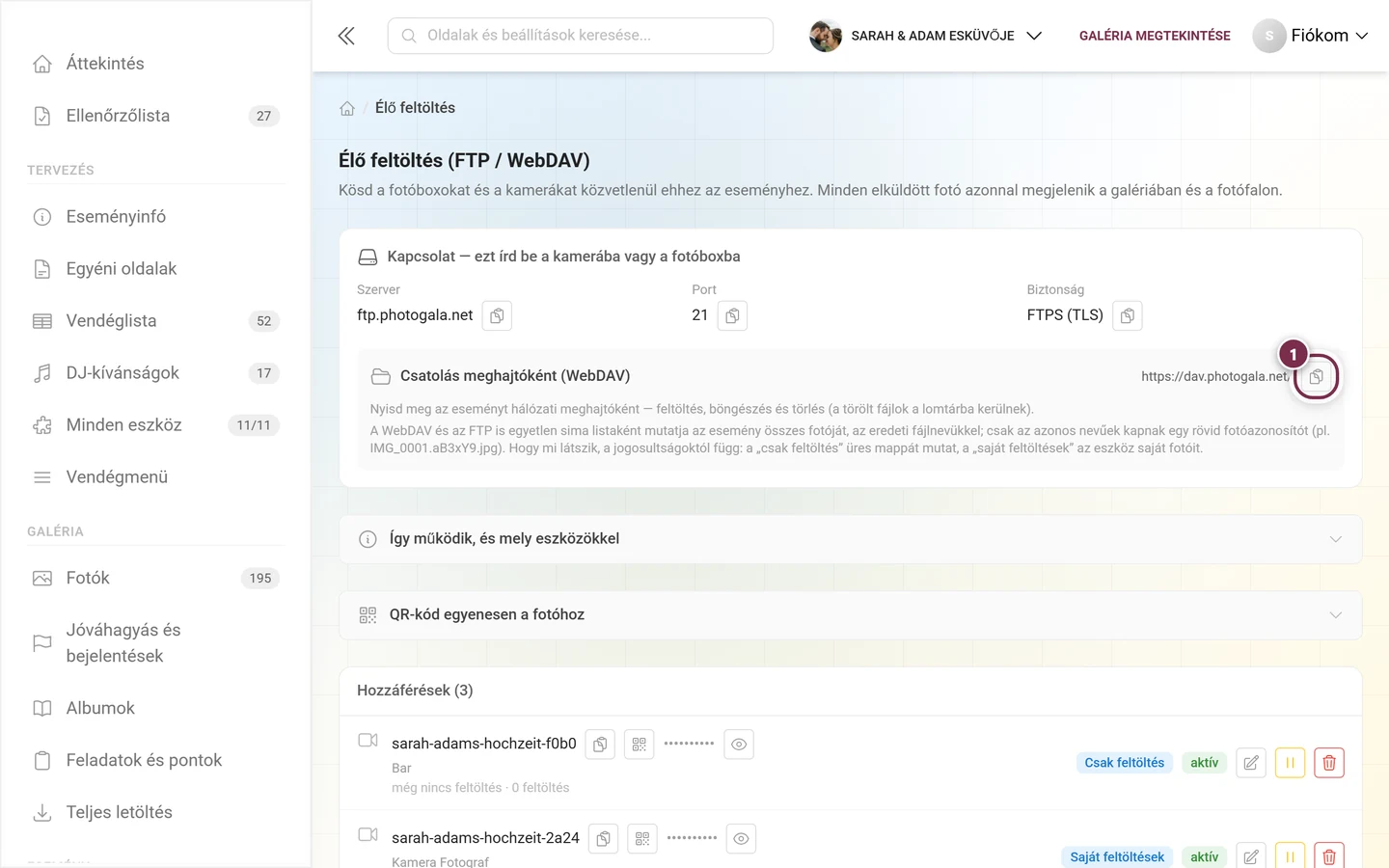Copy the FTPS (TLS) security value
Image resolution: width=1389 pixels, height=868 pixels.
click(1128, 315)
